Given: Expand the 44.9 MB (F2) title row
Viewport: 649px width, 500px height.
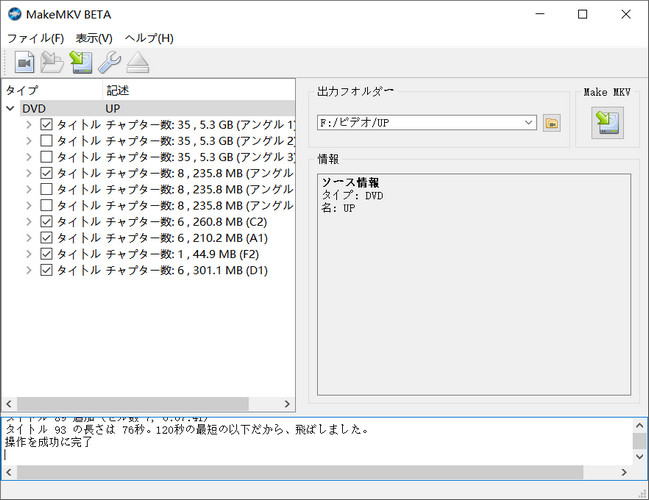Looking at the screenshot, I should pyautogui.click(x=29, y=254).
